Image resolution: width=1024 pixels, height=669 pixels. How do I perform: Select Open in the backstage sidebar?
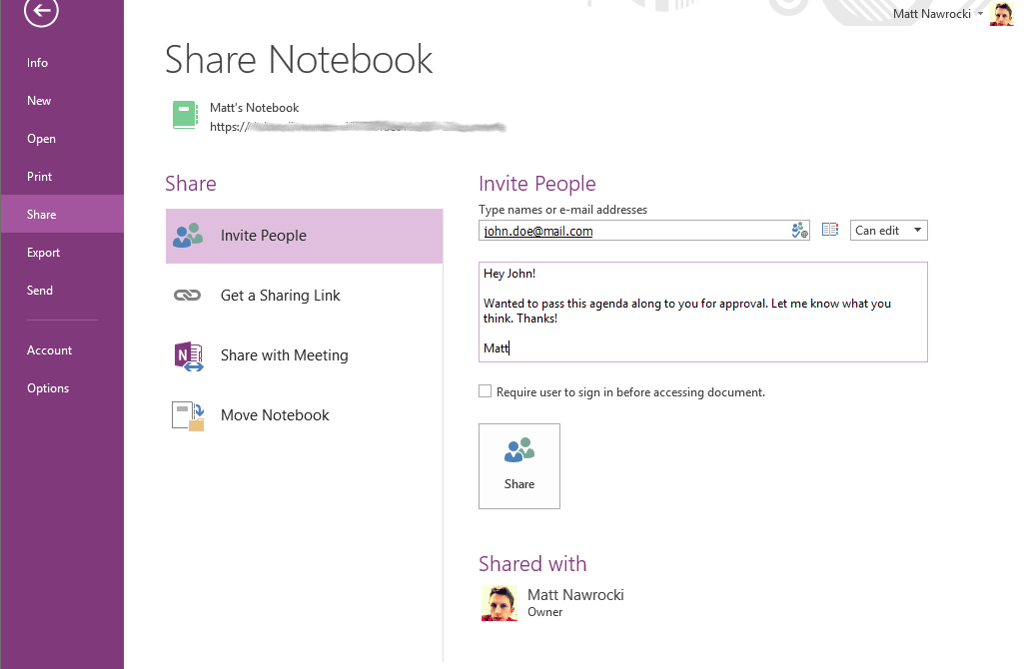41,139
